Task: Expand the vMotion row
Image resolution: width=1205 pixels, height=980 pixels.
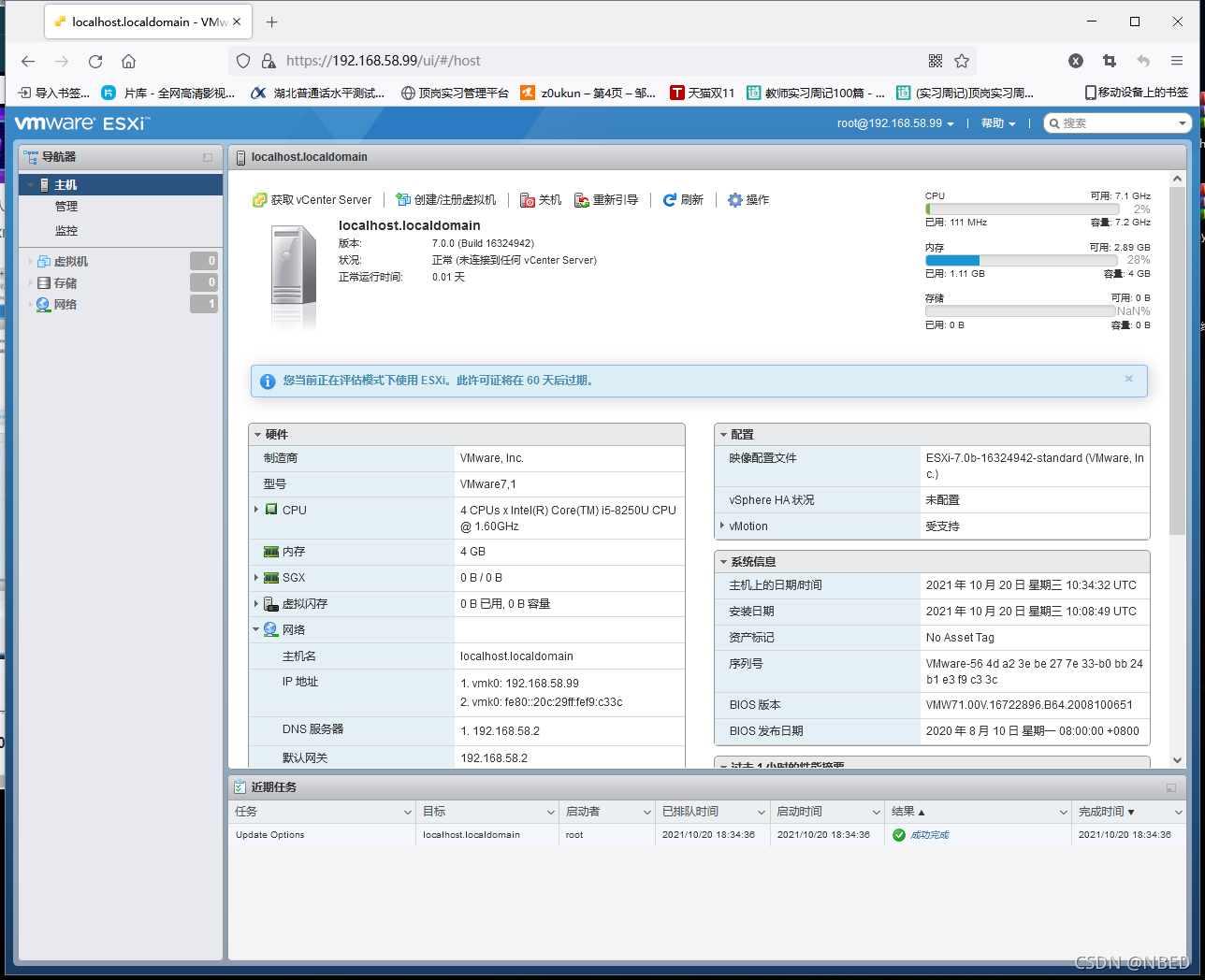Action: (722, 526)
